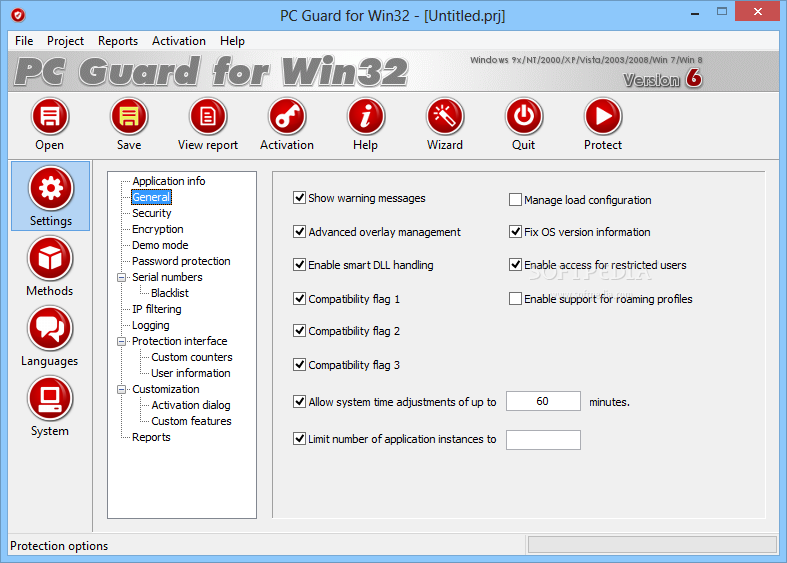
Task: Toggle Limit number of application instances checkbox
Action: (300, 439)
